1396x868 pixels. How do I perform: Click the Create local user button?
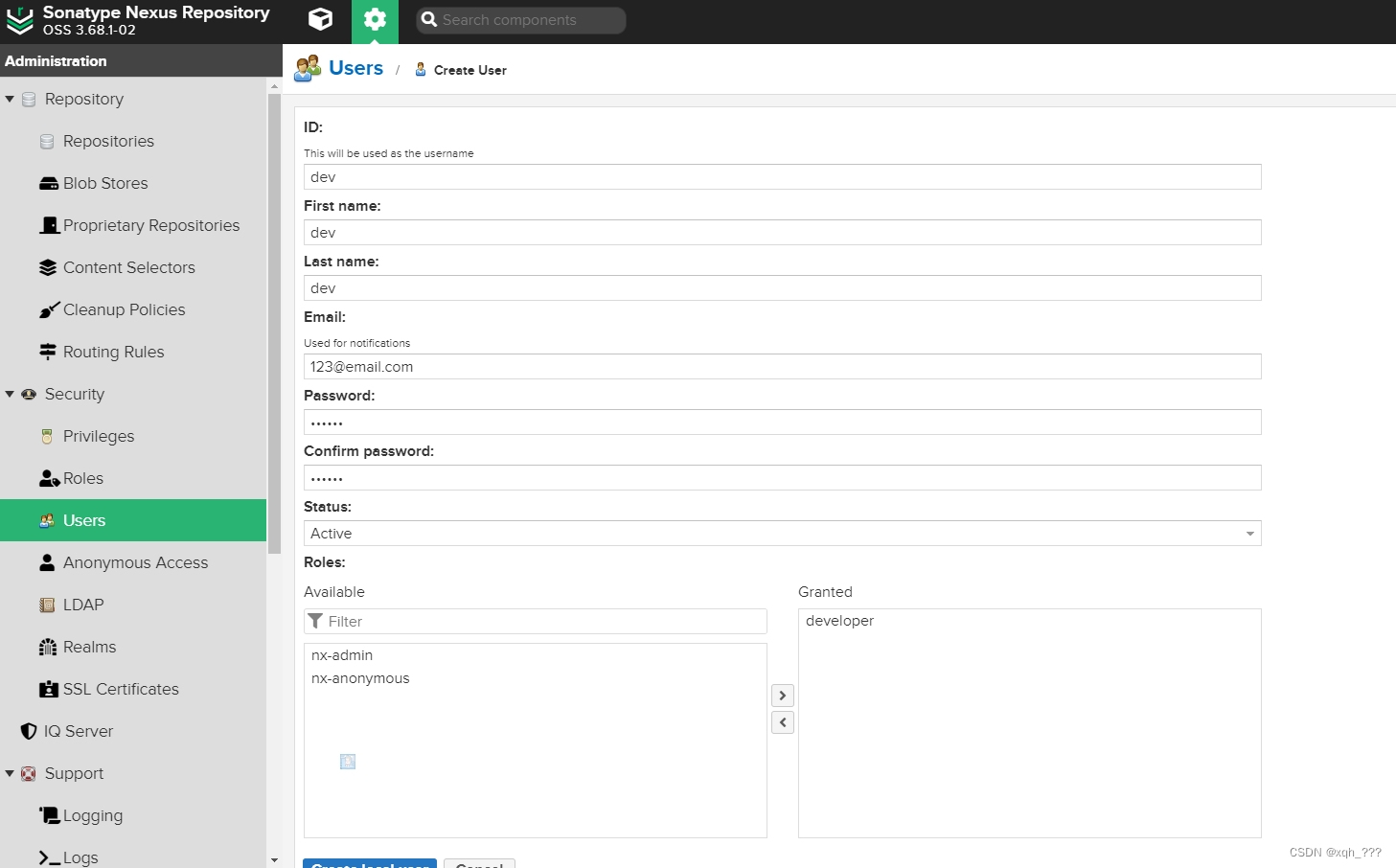tap(370, 863)
